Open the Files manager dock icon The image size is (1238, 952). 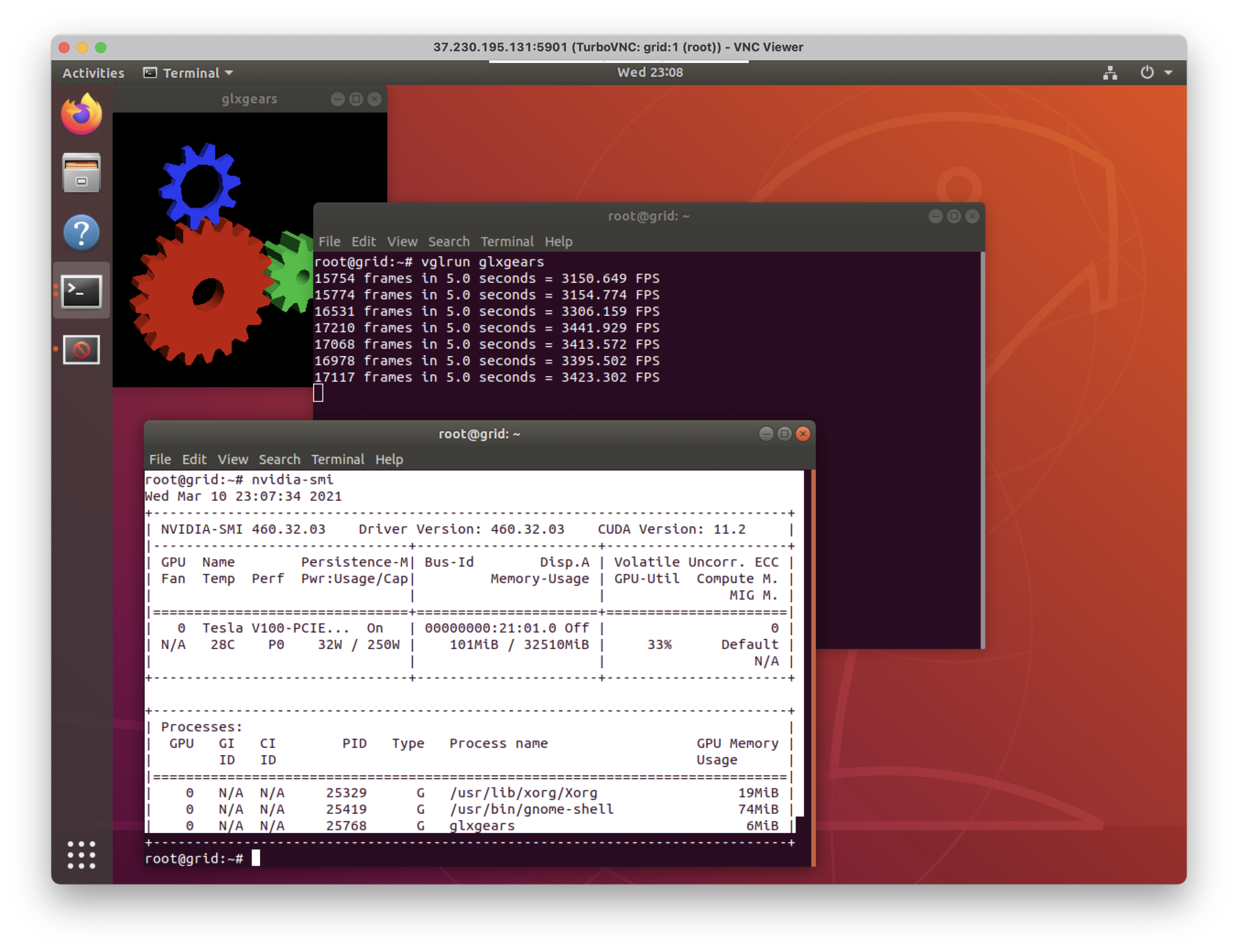(81, 173)
